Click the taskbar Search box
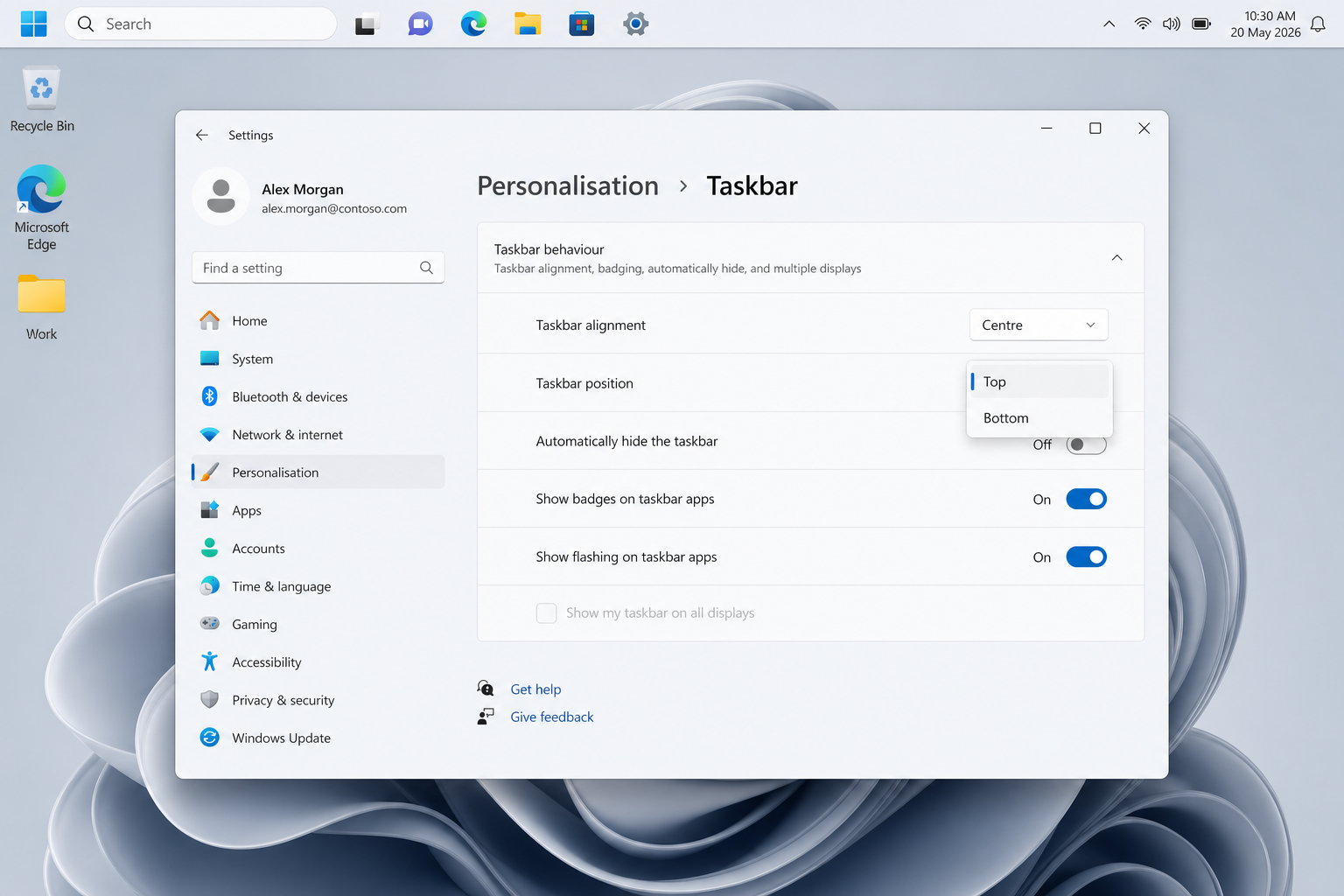The width and height of the screenshot is (1344, 896). pyautogui.click(x=200, y=24)
